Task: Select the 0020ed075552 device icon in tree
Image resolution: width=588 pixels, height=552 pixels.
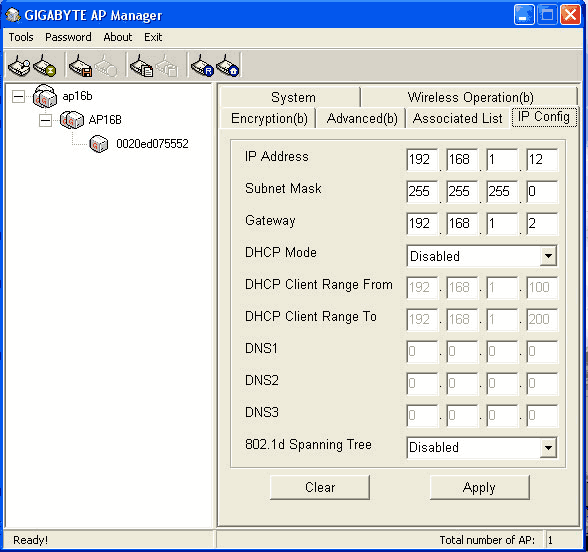Action: point(99,144)
